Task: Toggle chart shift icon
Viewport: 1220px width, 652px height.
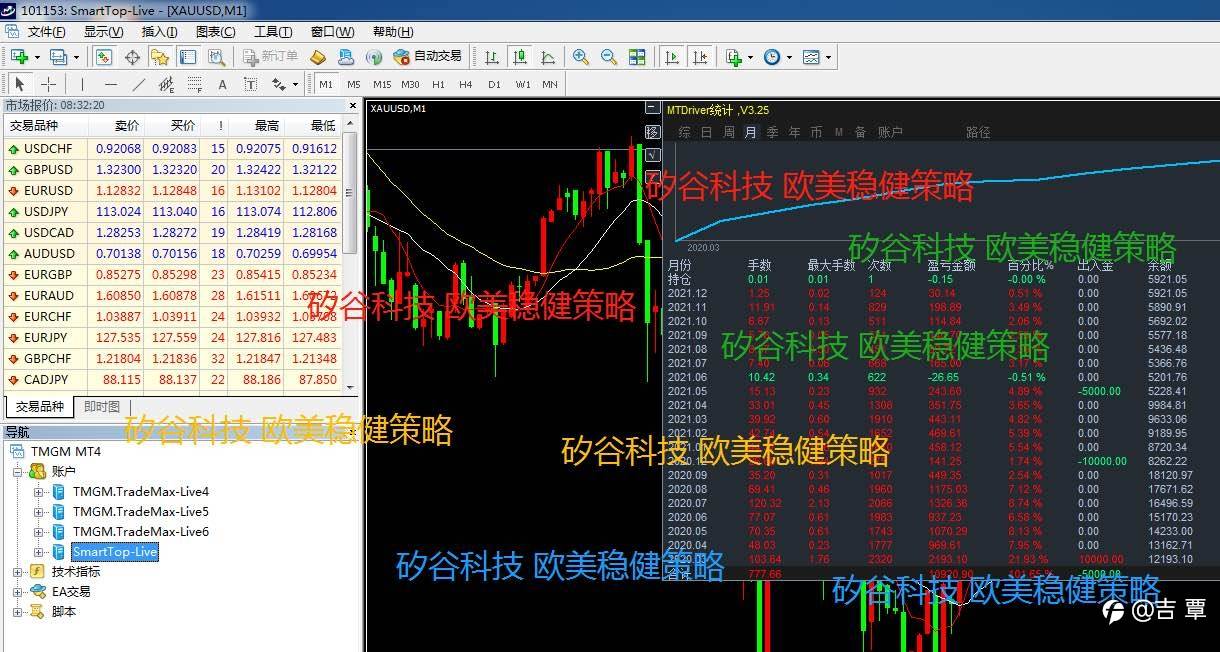Action: (700, 57)
